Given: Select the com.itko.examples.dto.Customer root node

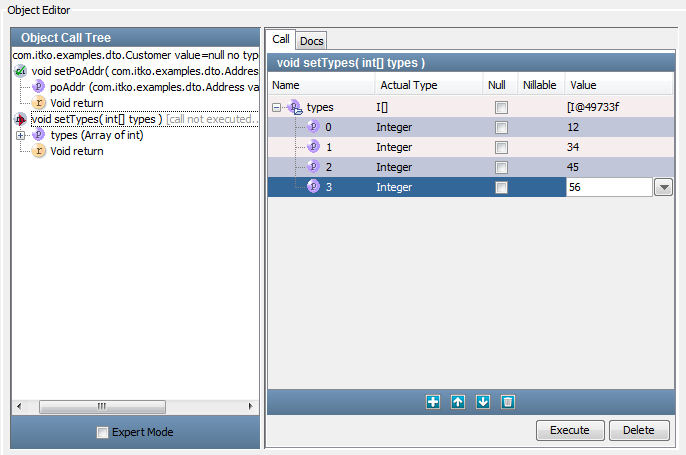Looking at the screenshot, I should point(135,55).
